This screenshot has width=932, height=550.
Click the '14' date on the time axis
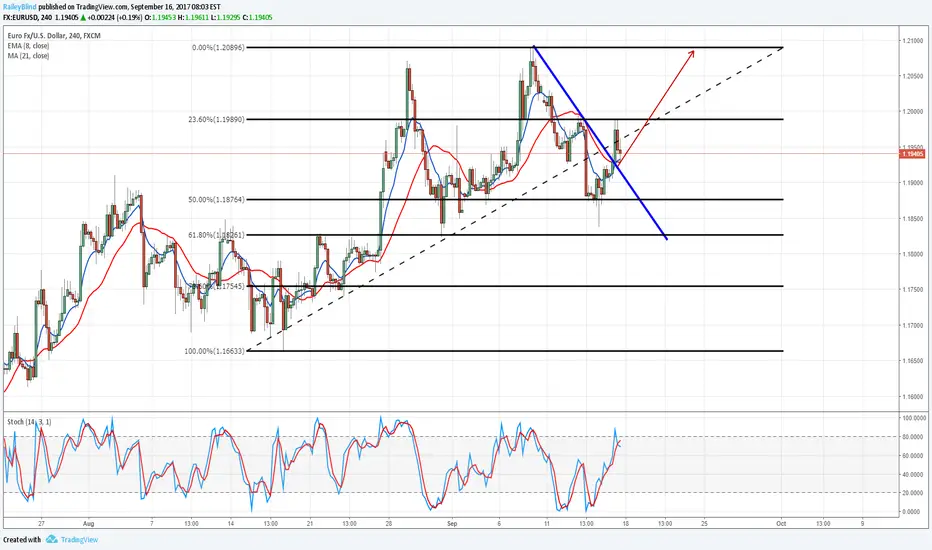(231, 524)
